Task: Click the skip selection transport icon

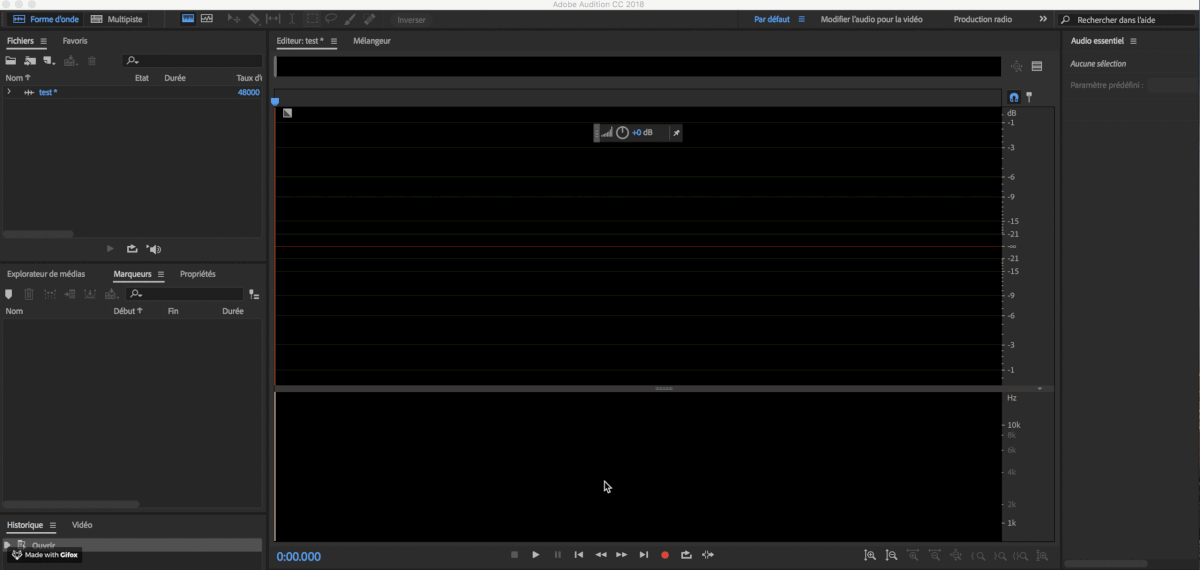Action: point(708,555)
